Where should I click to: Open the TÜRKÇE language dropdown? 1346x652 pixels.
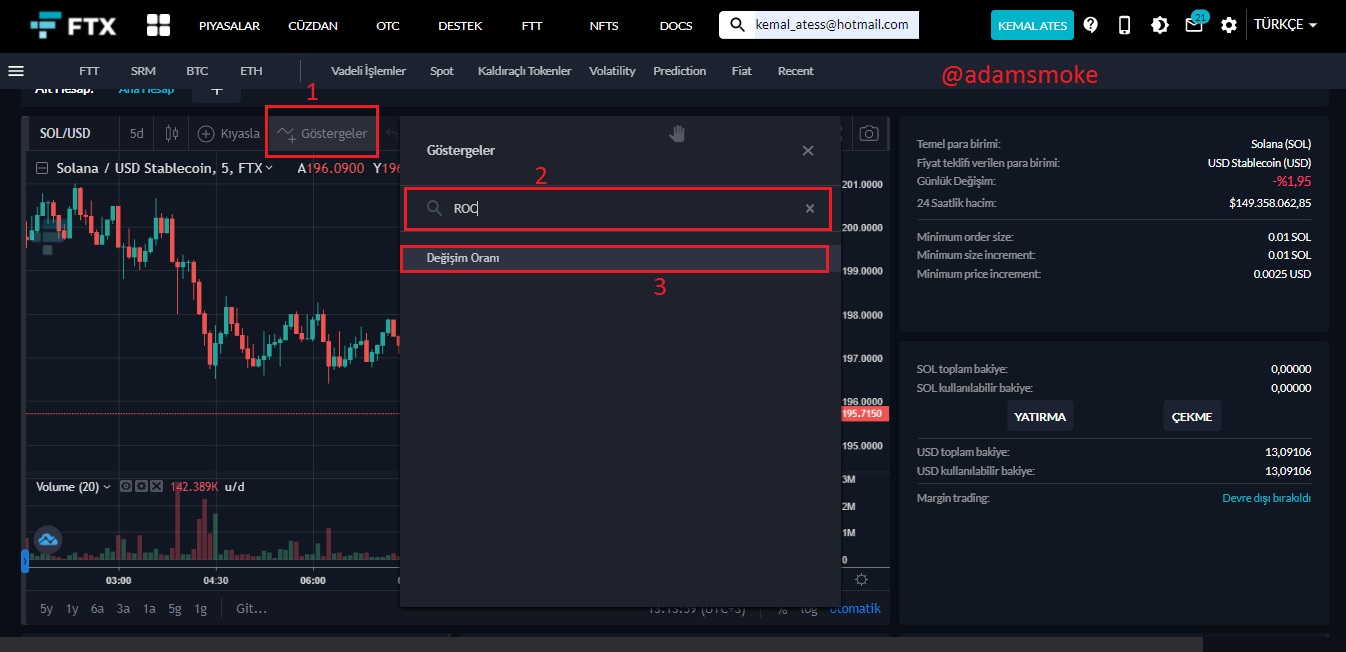point(1285,25)
